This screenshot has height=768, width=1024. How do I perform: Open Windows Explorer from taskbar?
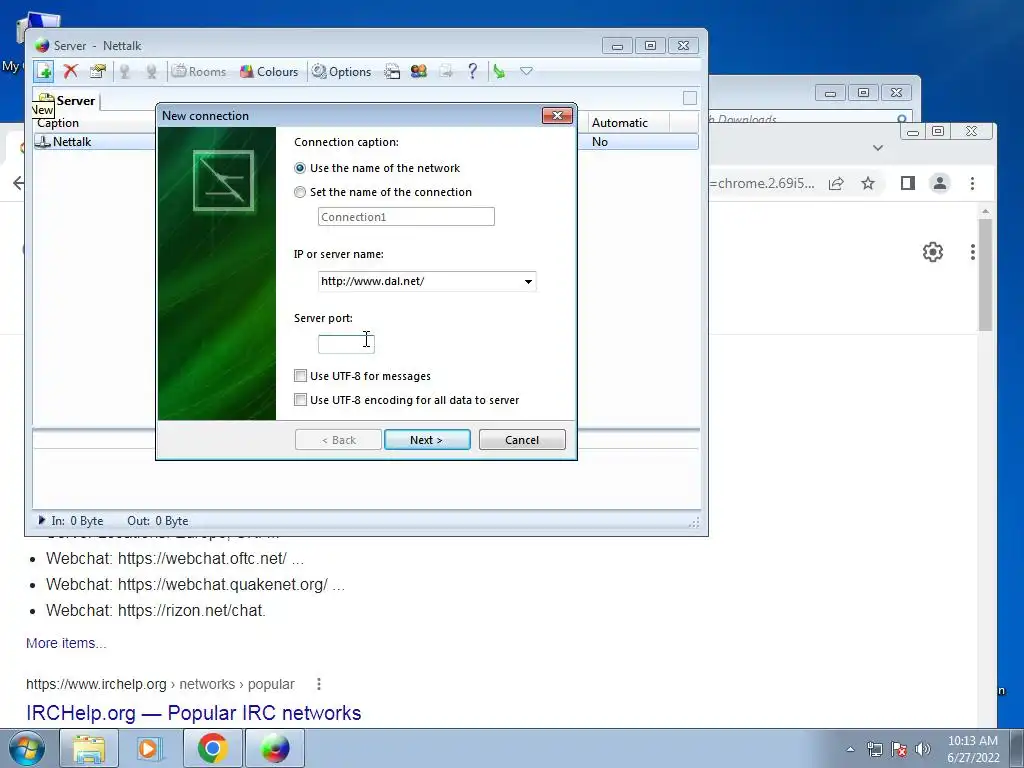point(89,748)
